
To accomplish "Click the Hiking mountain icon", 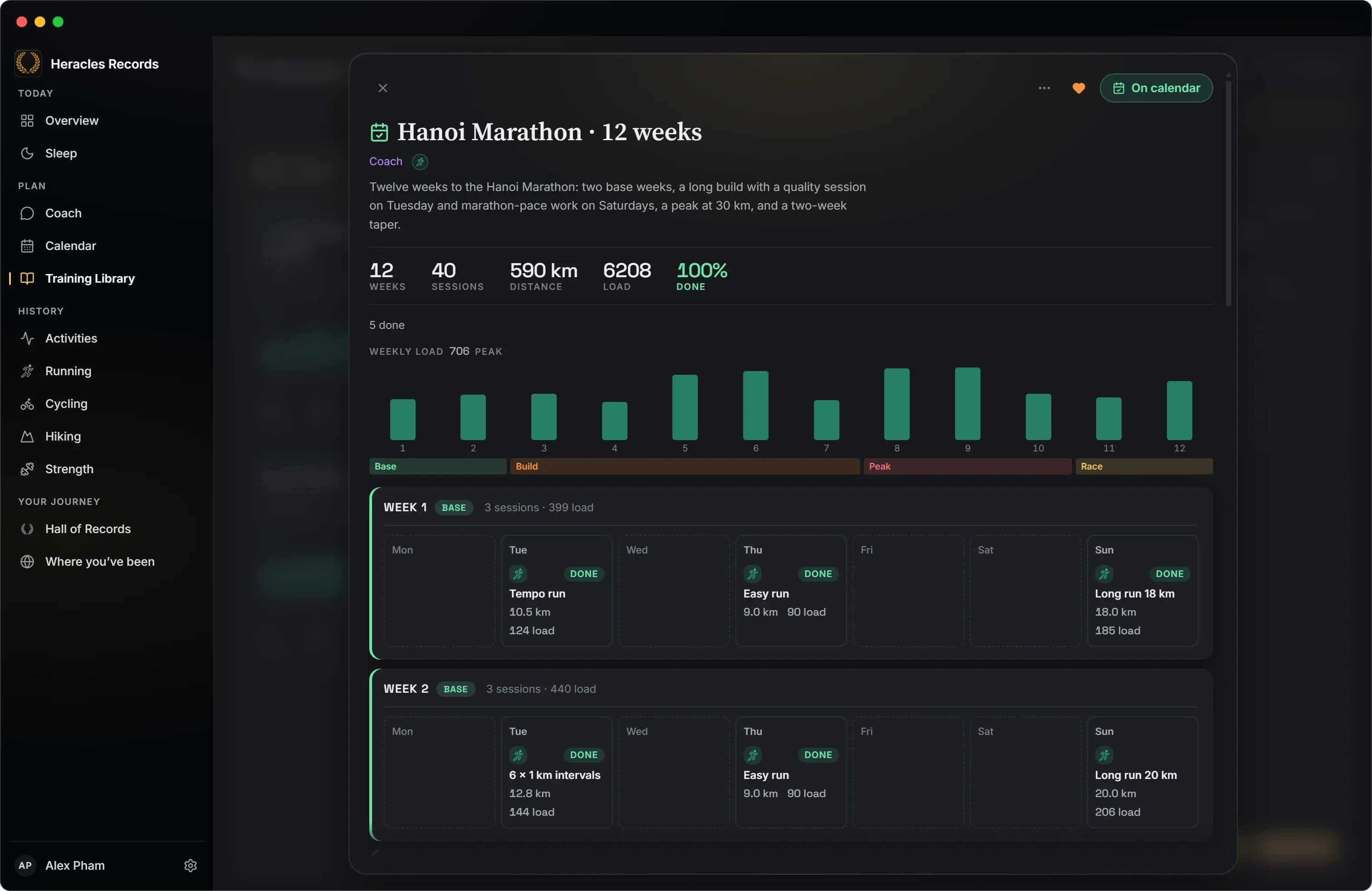I will click(27, 436).
